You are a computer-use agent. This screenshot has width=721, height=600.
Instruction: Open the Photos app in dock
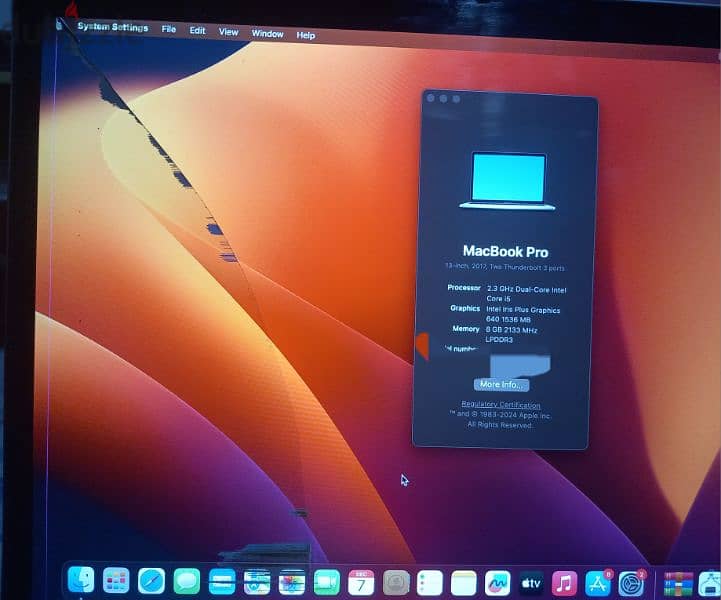coord(292,583)
